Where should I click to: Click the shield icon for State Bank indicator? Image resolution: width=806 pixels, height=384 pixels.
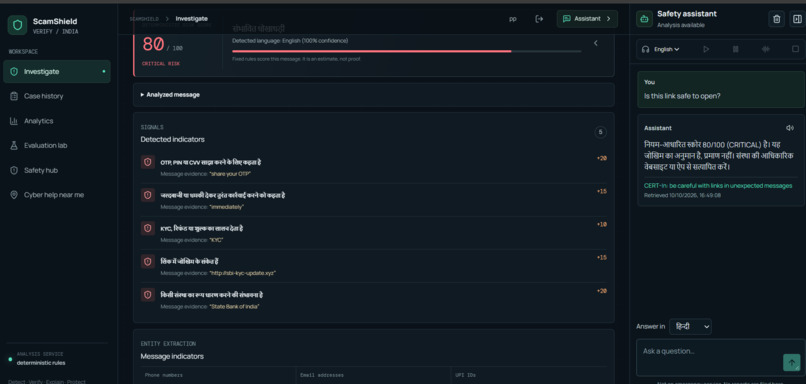[148, 295]
